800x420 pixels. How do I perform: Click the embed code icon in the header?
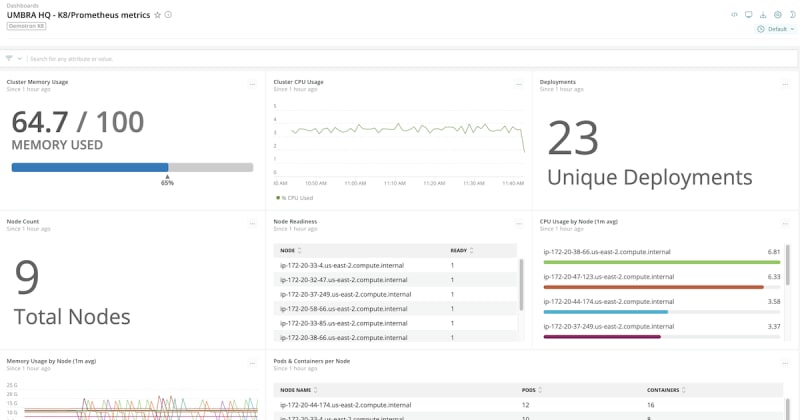coord(735,15)
